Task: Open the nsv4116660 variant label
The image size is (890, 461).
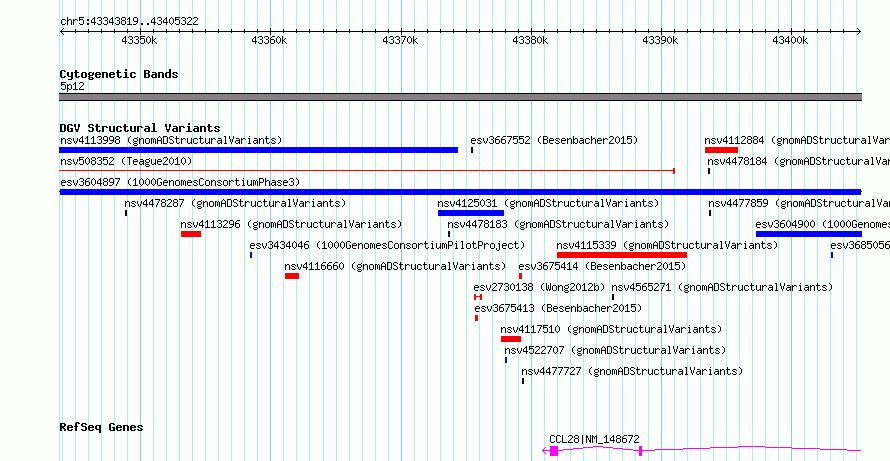Action: pyautogui.click(x=395, y=266)
